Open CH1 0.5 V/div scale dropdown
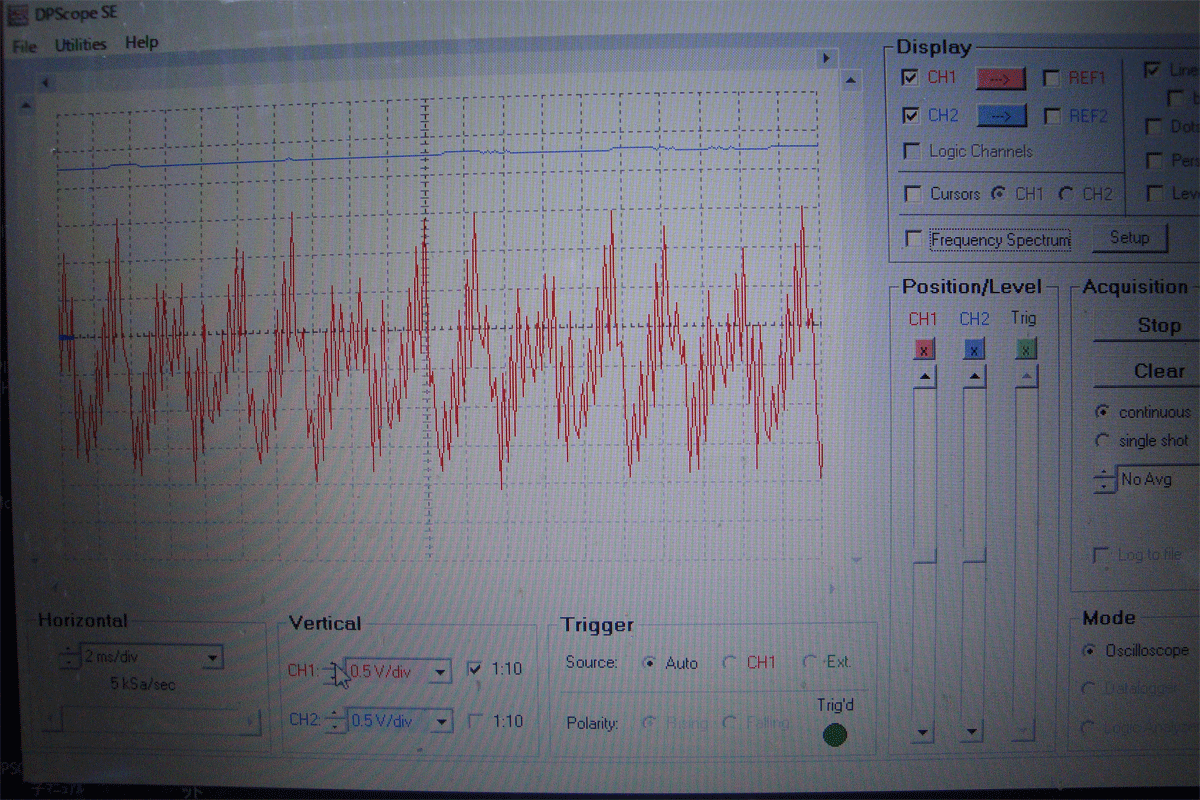The width and height of the screenshot is (1200, 800). pyautogui.click(x=440, y=671)
